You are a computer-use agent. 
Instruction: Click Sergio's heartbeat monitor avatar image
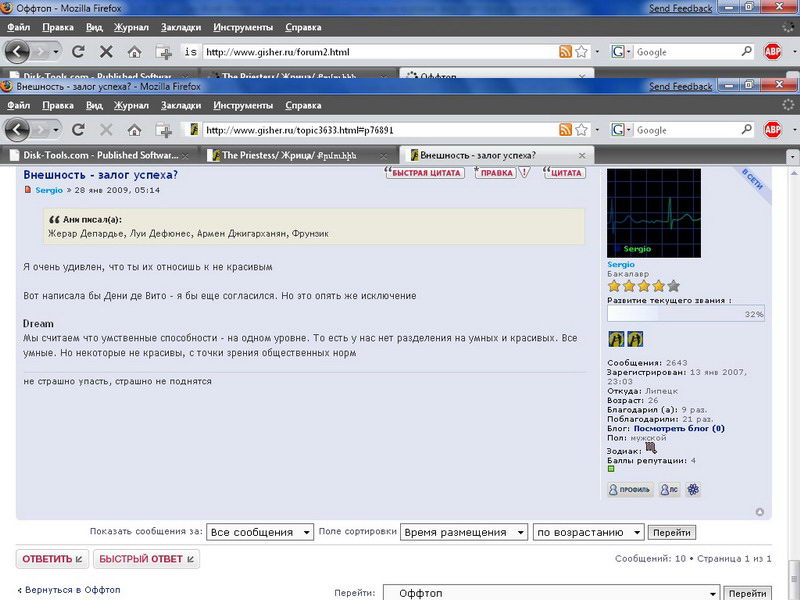[x=654, y=213]
